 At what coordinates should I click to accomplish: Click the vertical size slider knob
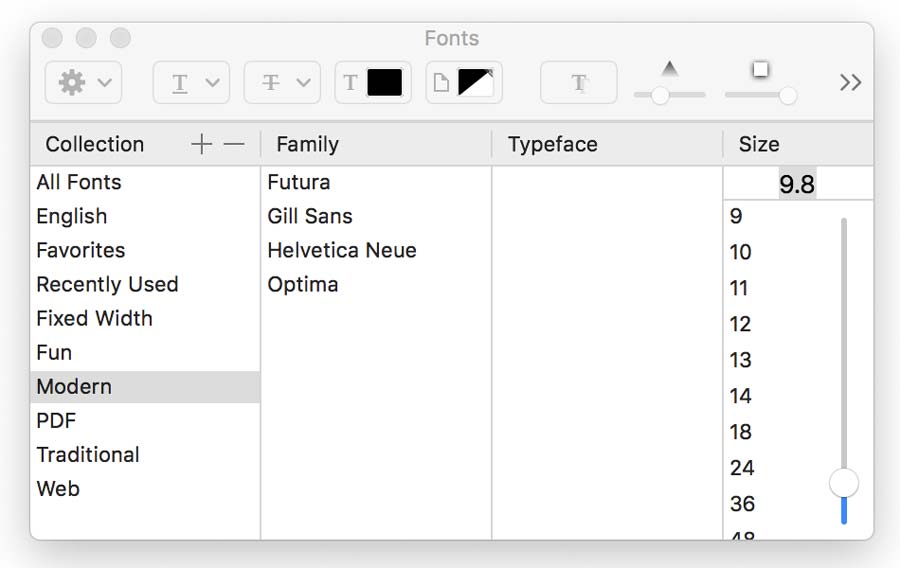844,483
